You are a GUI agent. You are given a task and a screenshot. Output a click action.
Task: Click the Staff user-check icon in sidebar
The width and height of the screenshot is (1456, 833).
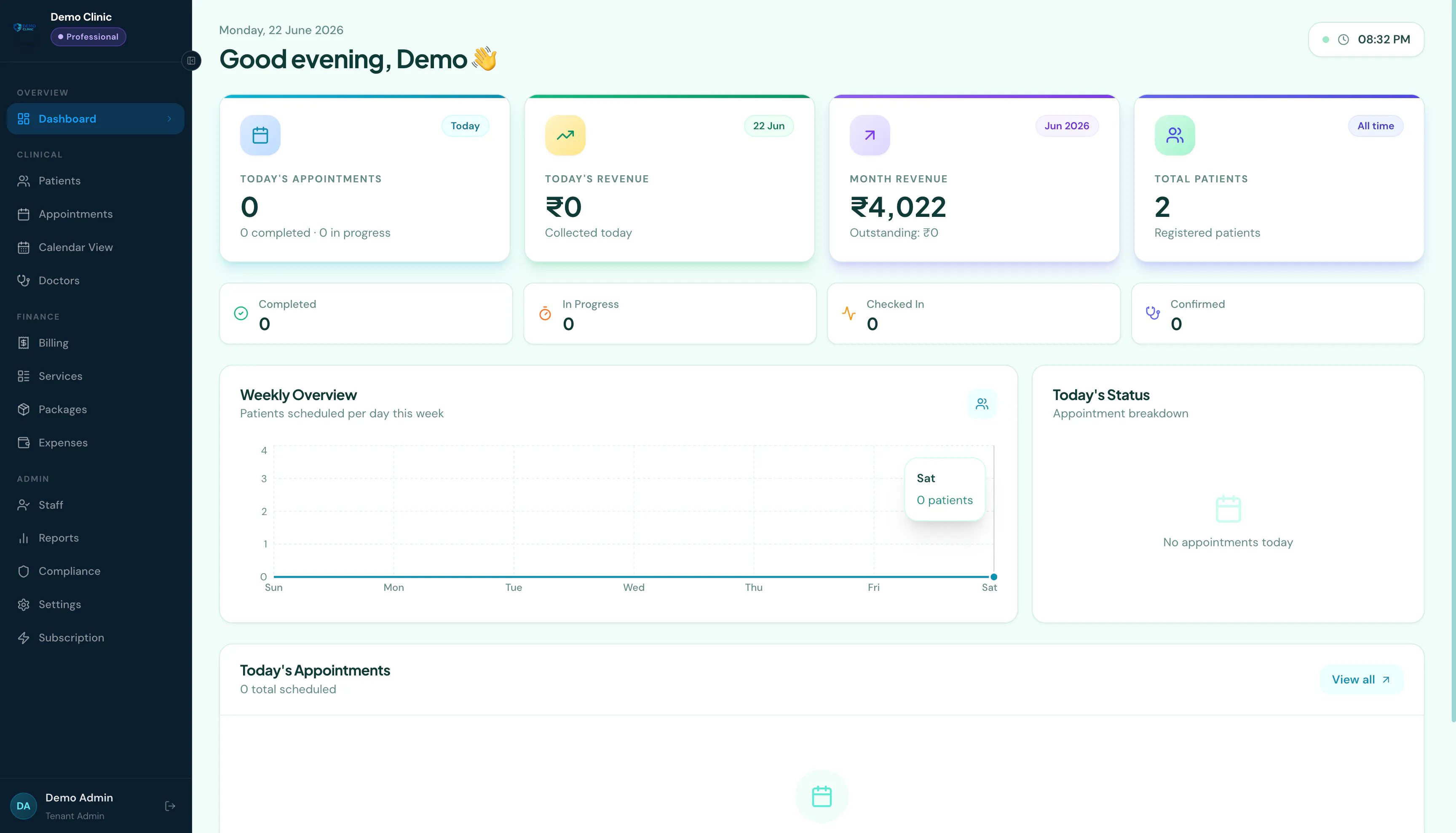[24, 505]
